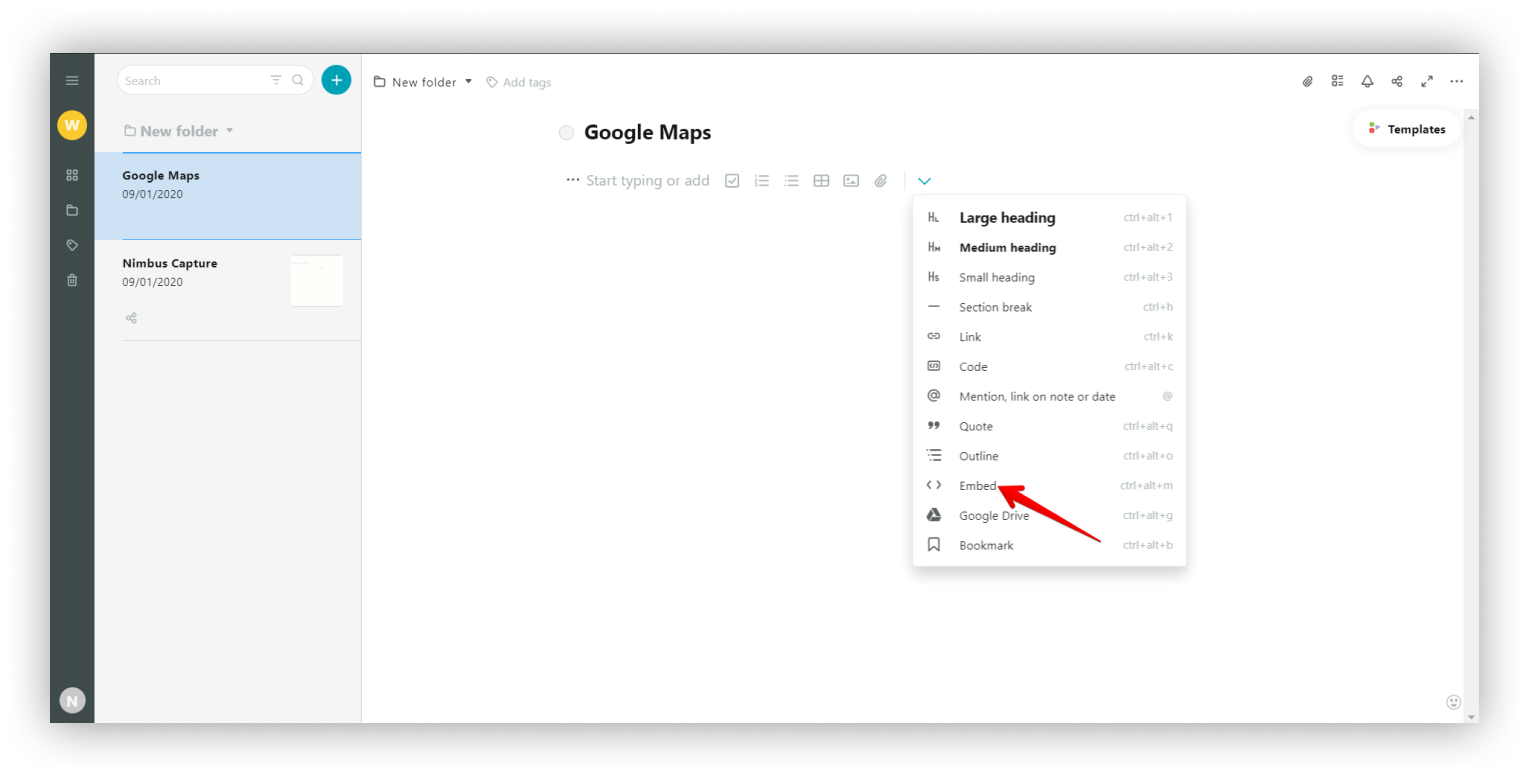This screenshot has width=1529, height=777.
Task: Click the yellow W workspace avatar
Action: [x=72, y=125]
